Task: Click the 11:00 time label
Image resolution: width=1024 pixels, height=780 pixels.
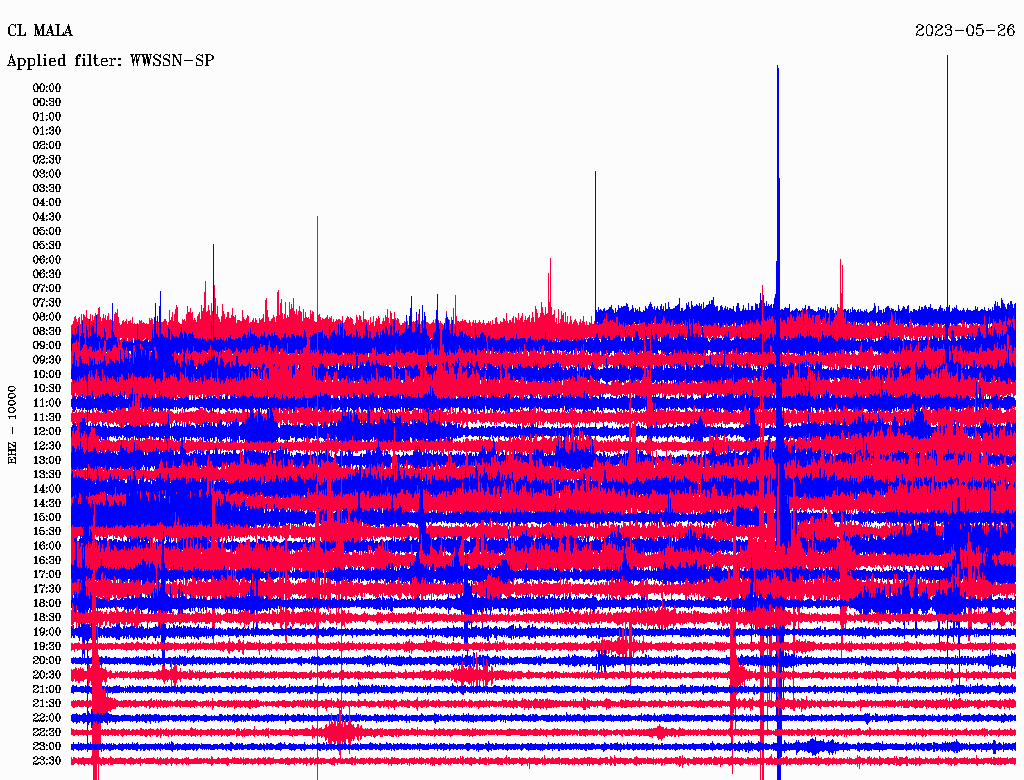Action: point(47,403)
